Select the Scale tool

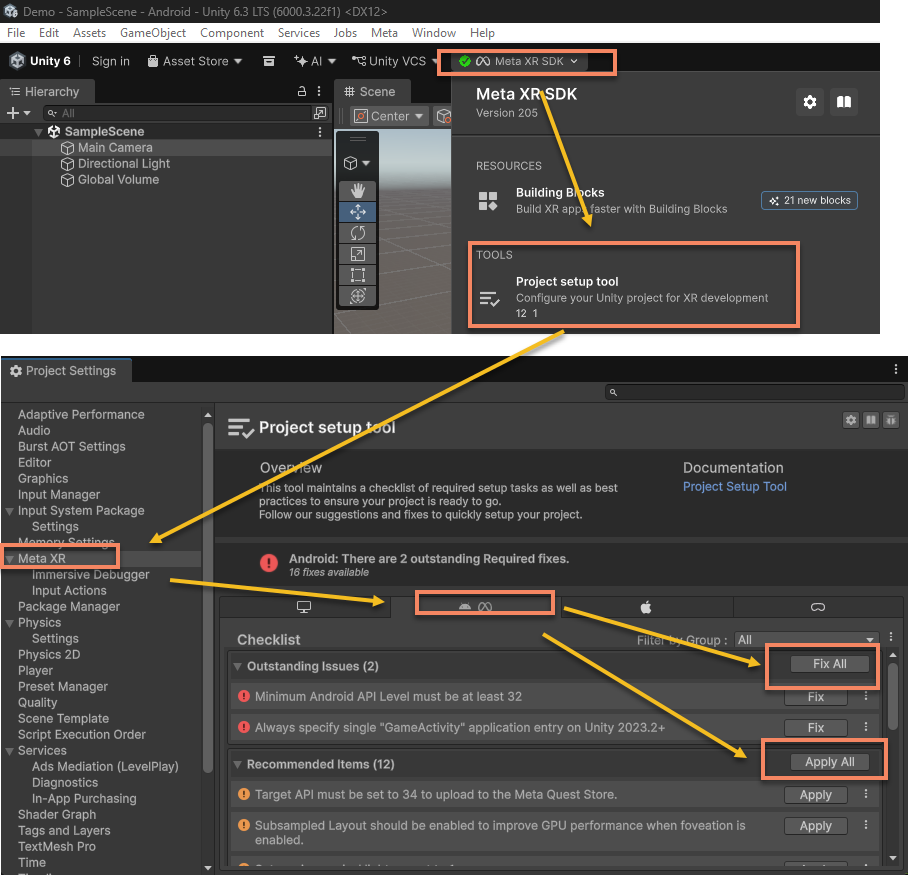coord(357,254)
